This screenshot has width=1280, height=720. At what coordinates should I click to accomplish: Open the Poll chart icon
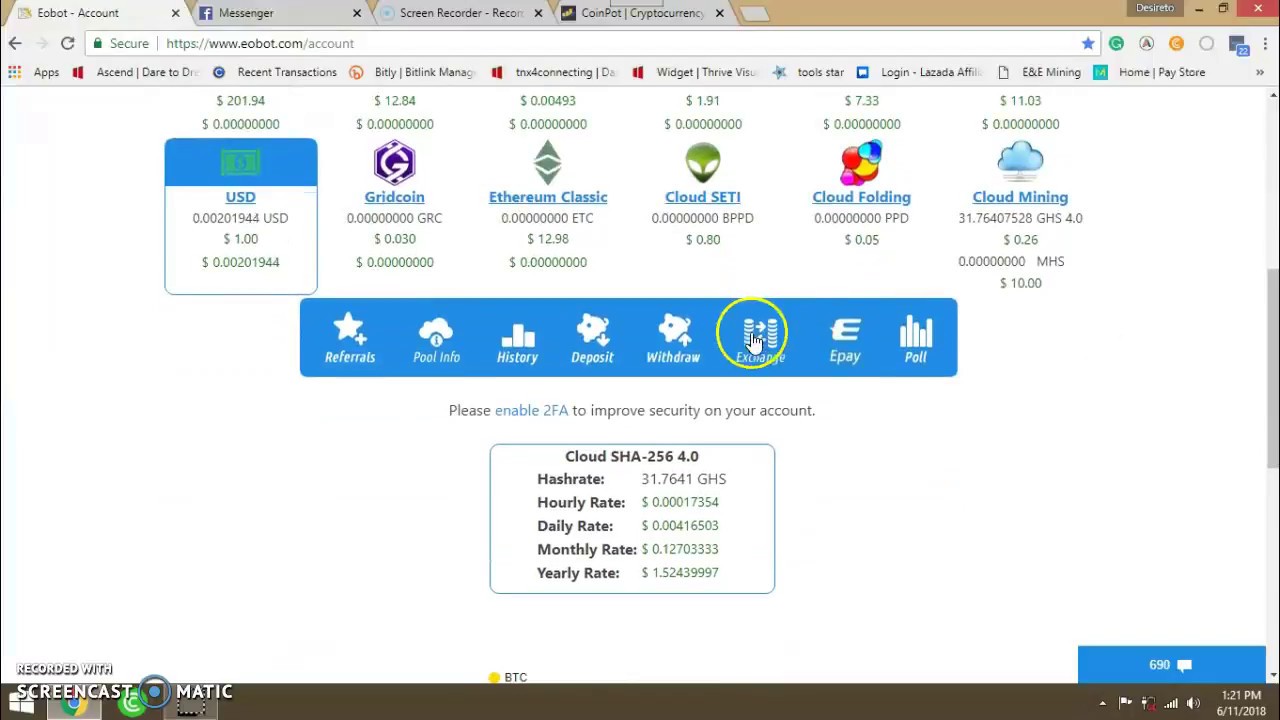pos(915,338)
